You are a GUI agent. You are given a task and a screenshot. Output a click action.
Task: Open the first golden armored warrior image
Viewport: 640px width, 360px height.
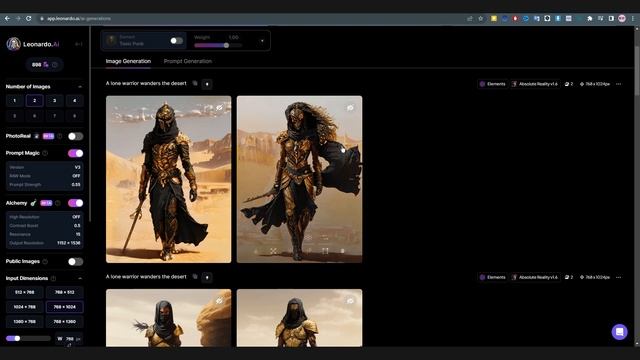[x=168, y=179]
